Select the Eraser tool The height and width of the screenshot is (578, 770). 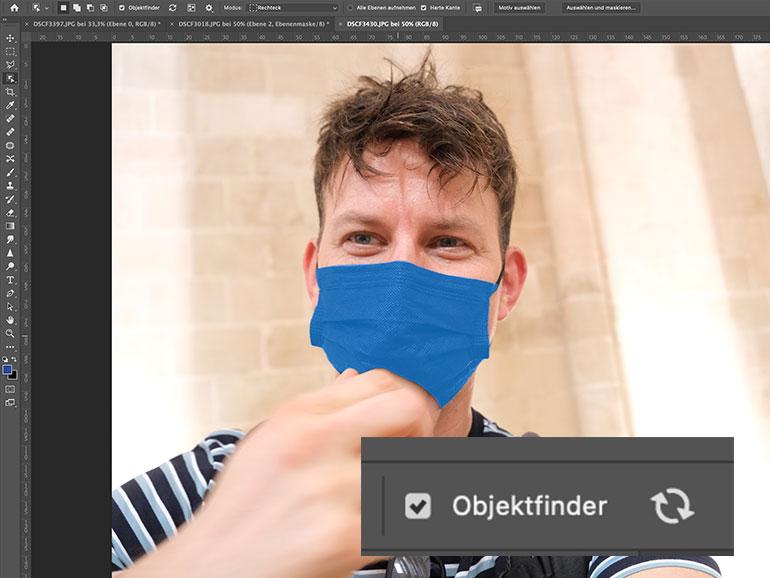coord(10,213)
